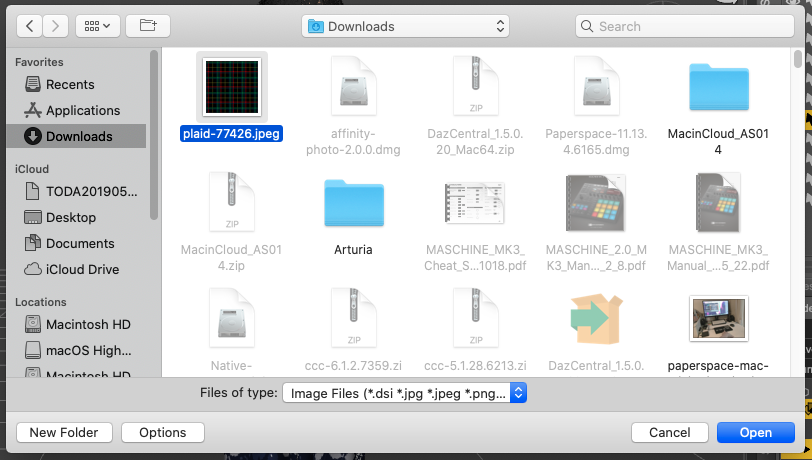Screen dimensions: 812x460
Task: Click the paperspace-mac- file name
Action: click(718, 366)
